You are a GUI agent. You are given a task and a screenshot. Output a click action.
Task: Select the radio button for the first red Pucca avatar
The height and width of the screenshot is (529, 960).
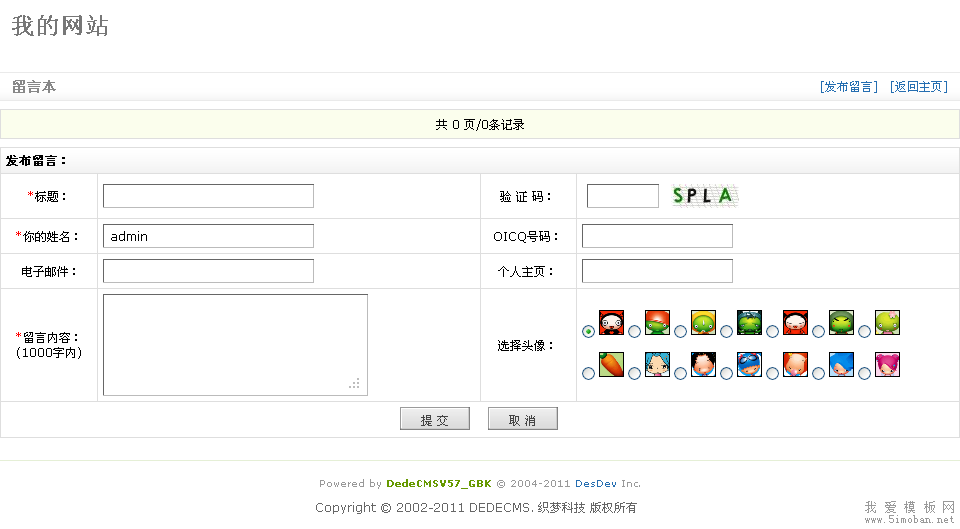point(588,331)
